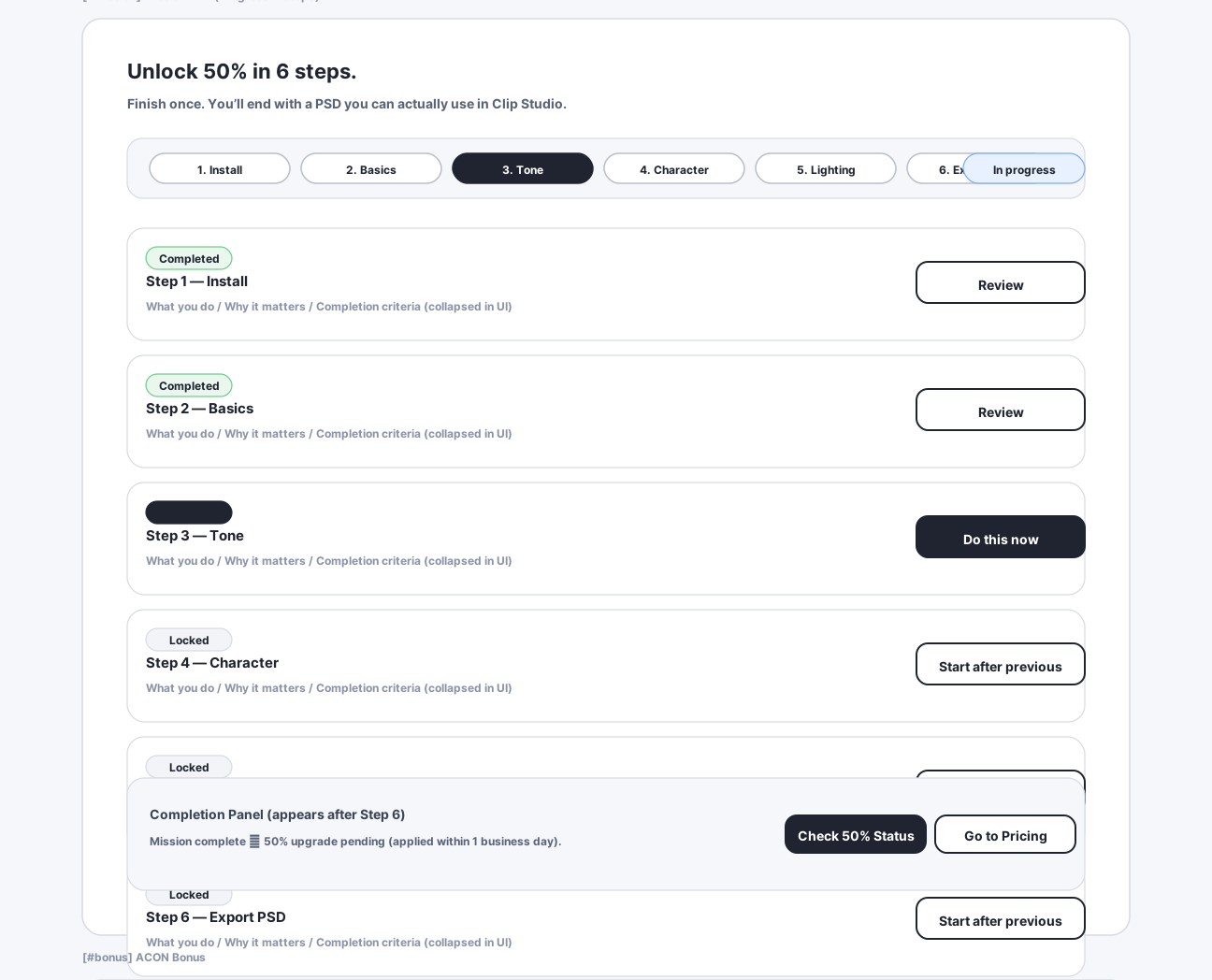Click the Completed badge on Step 2
Image resolution: width=1212 pixels, height=980 pixels.
click(189, 386)
